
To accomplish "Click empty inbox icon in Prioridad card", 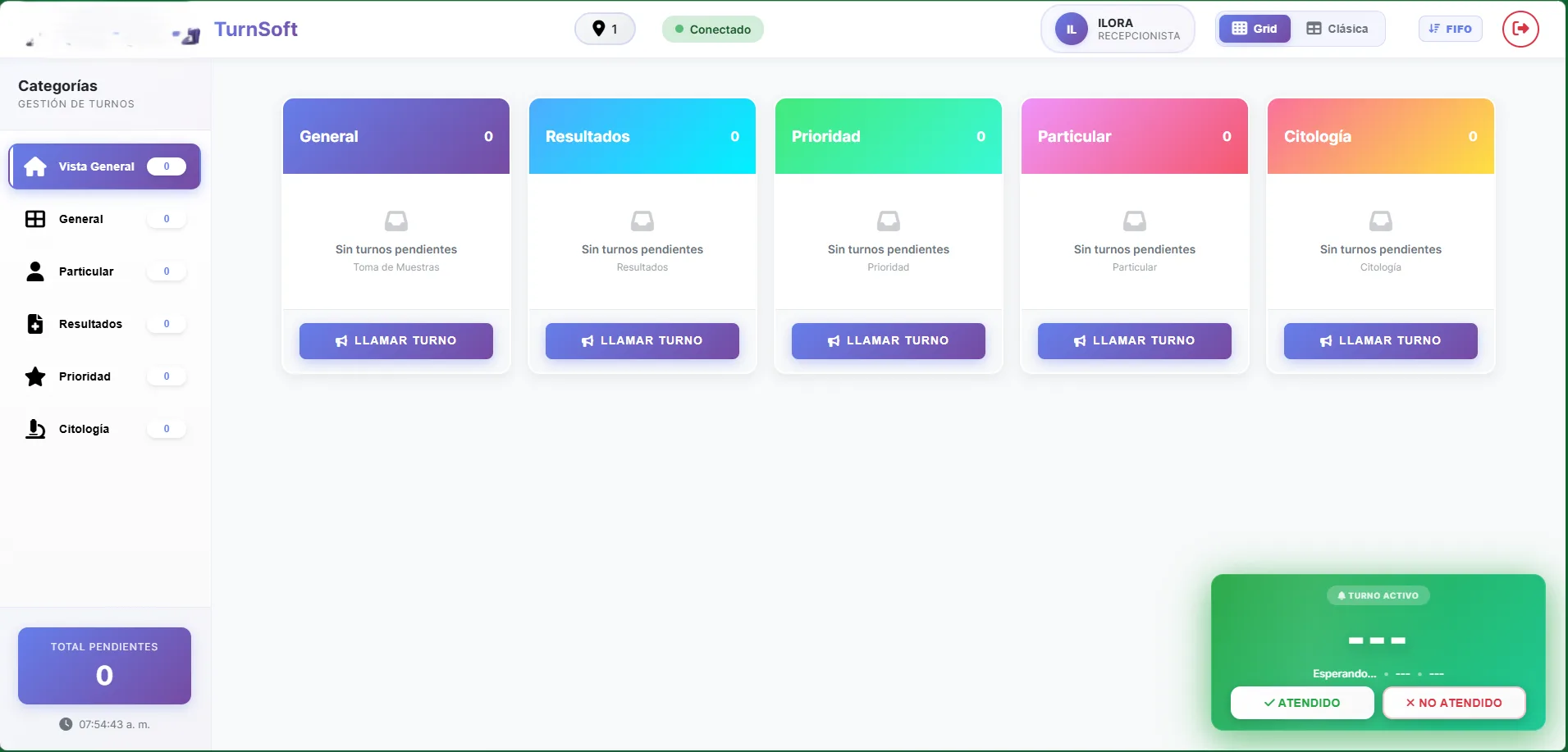I will tap(889, 221).
